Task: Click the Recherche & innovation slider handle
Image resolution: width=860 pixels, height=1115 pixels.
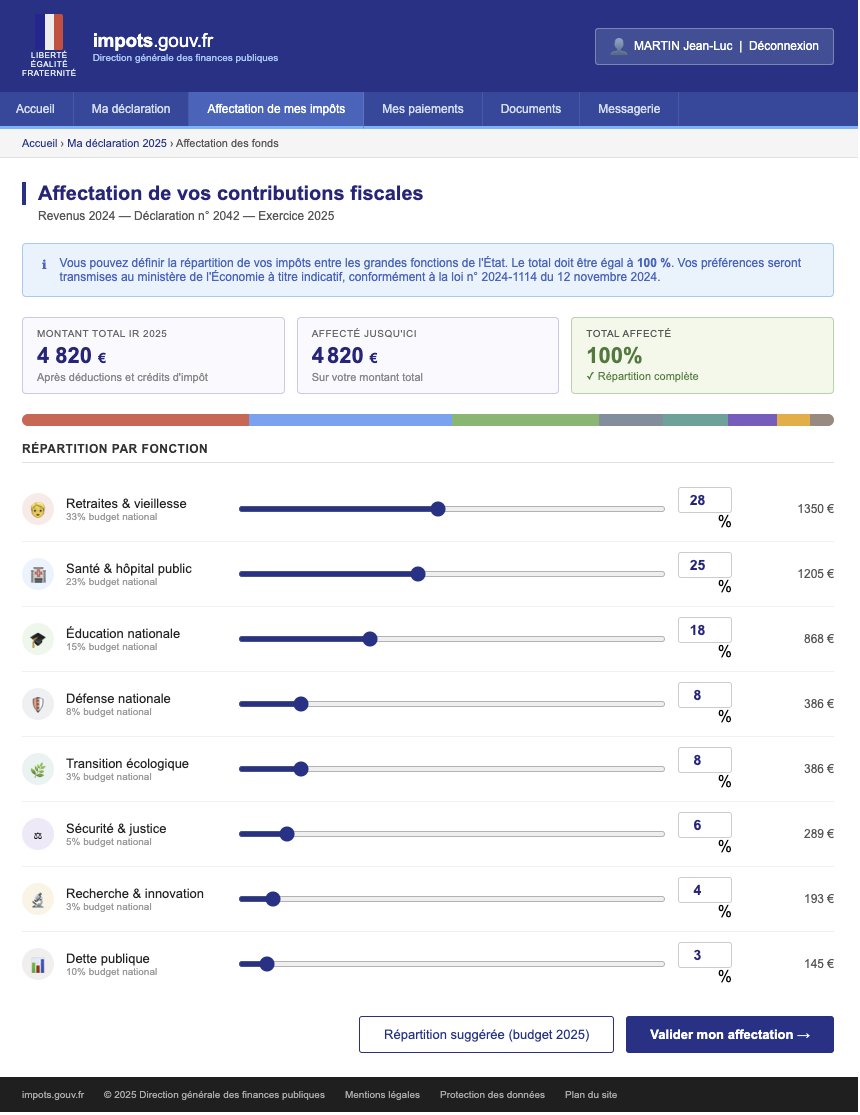Action: coord(273,900)
